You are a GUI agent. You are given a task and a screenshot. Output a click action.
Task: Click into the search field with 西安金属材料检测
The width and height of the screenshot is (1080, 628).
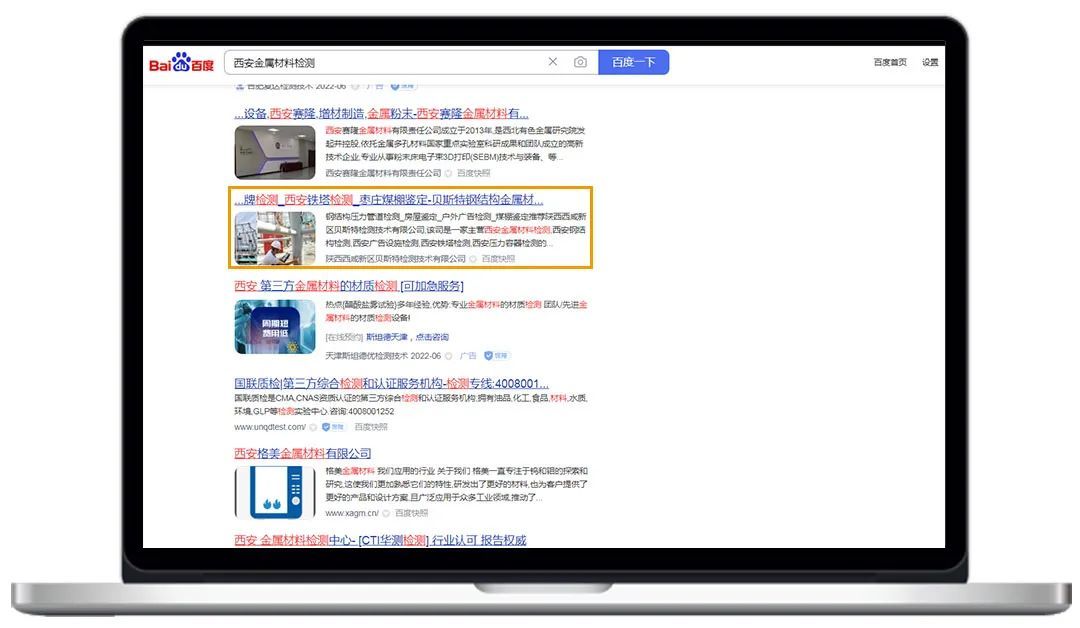[x=380, y=62]
